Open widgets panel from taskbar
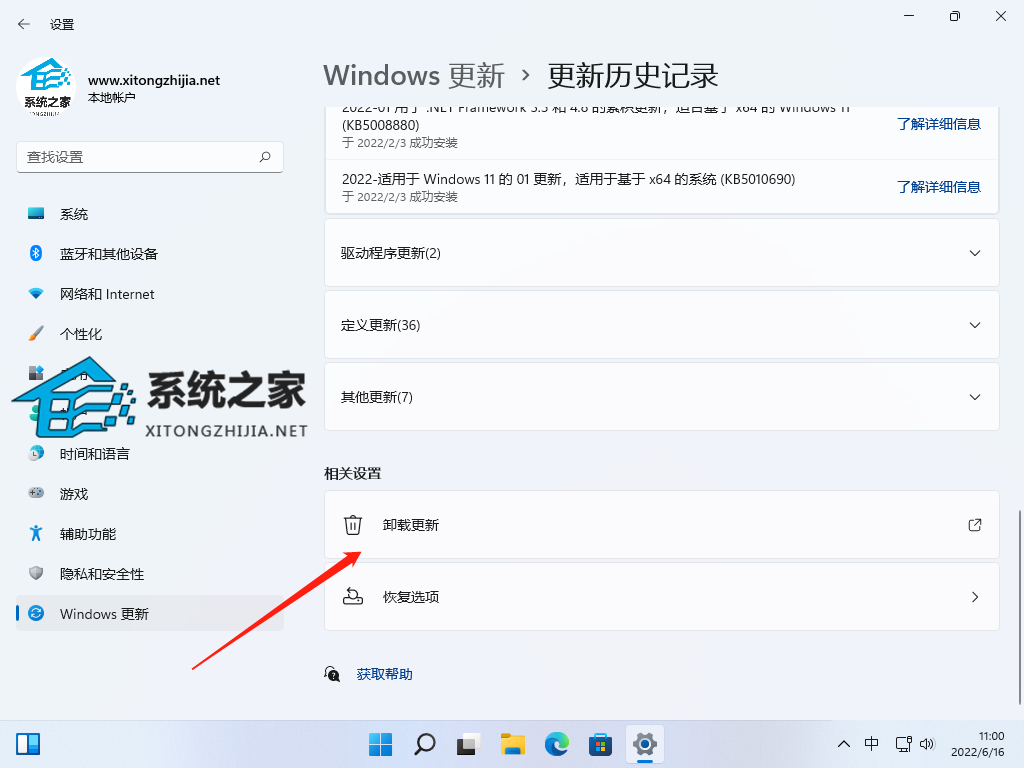Image resolution: width=1024 pixels, height=768 pixels. coord(28,744)
